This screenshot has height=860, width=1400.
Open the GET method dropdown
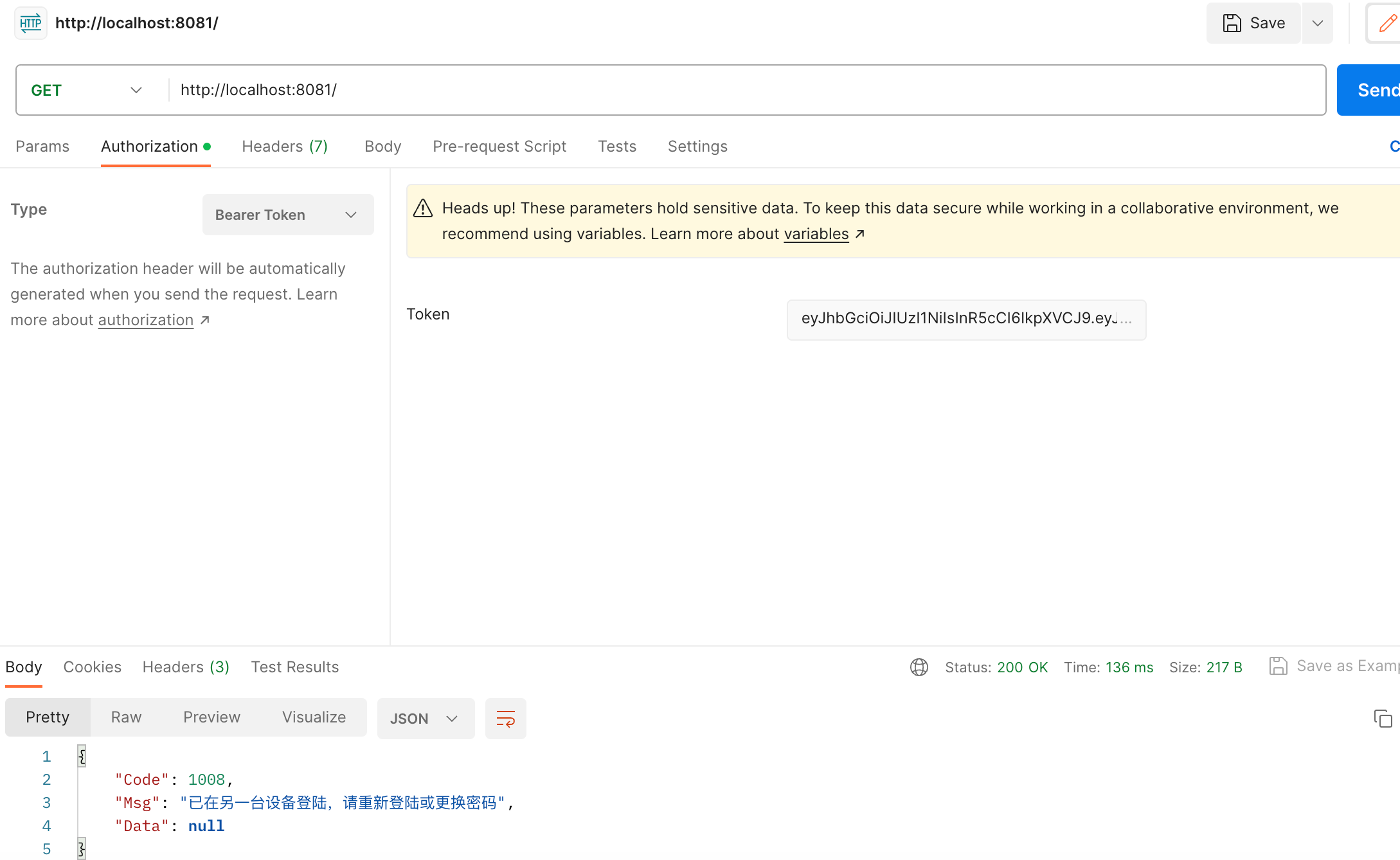point(87,90)
